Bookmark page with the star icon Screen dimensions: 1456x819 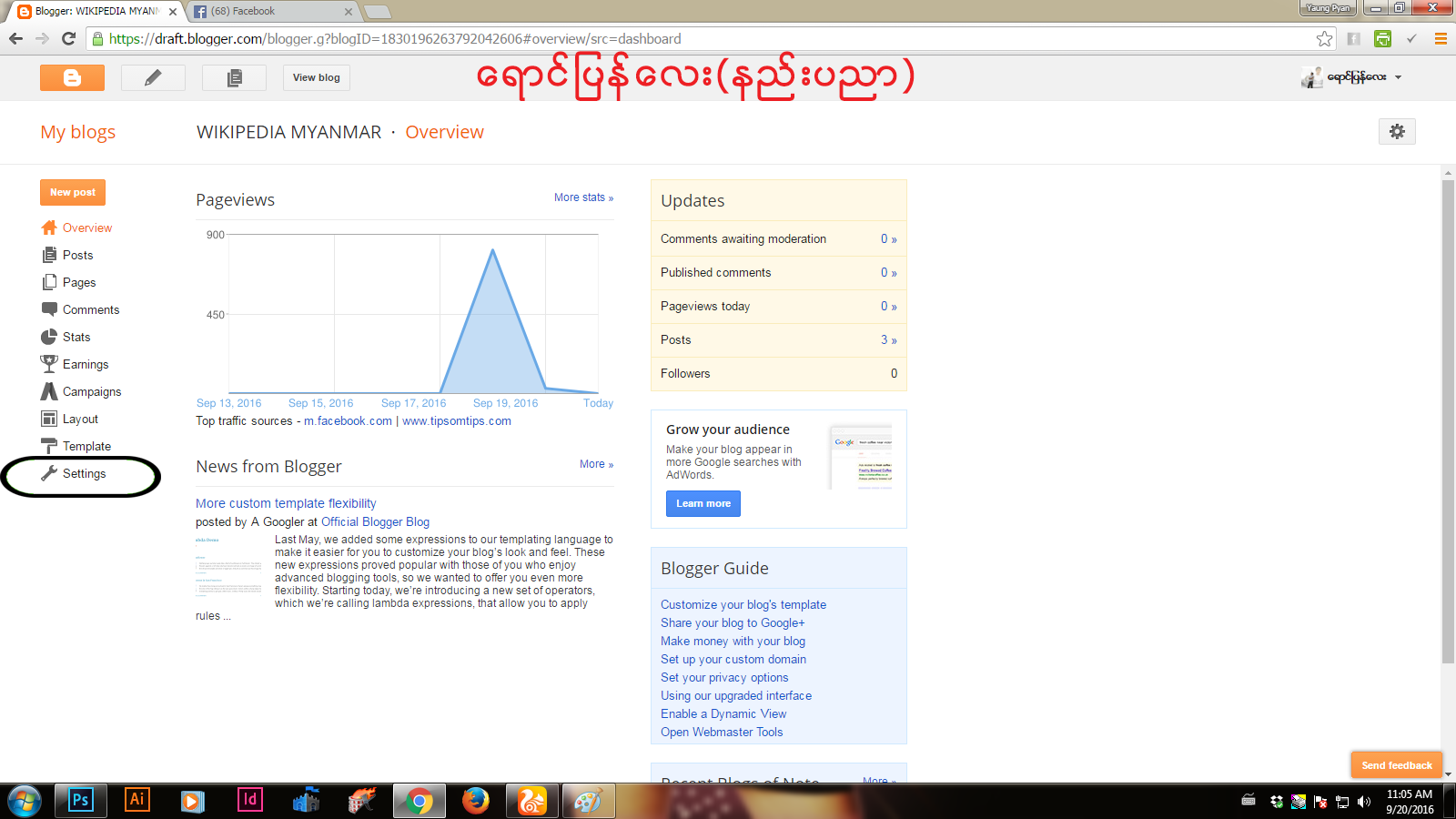point(1324,38)
